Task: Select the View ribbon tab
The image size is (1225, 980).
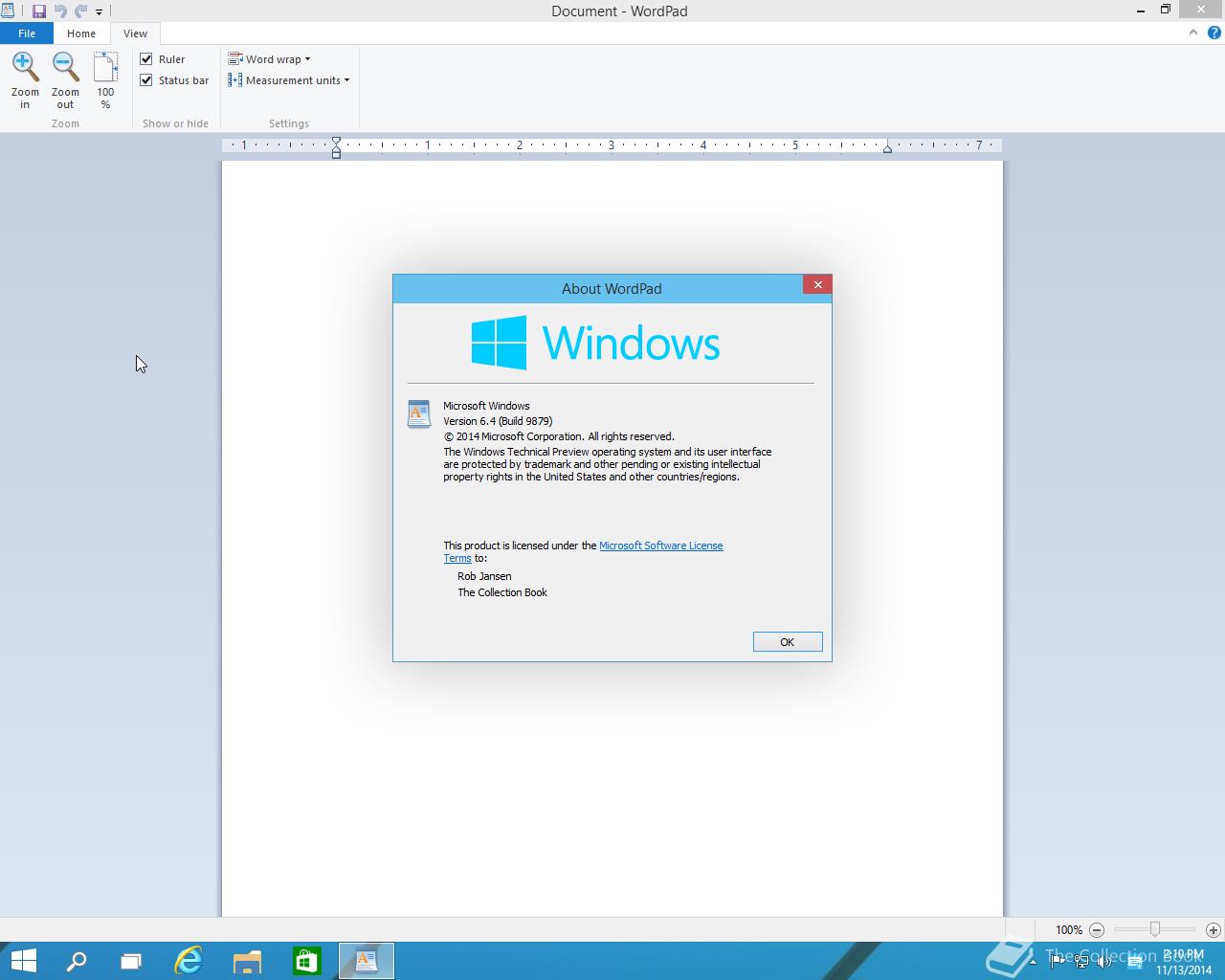Action: click(x=135, y=33)
